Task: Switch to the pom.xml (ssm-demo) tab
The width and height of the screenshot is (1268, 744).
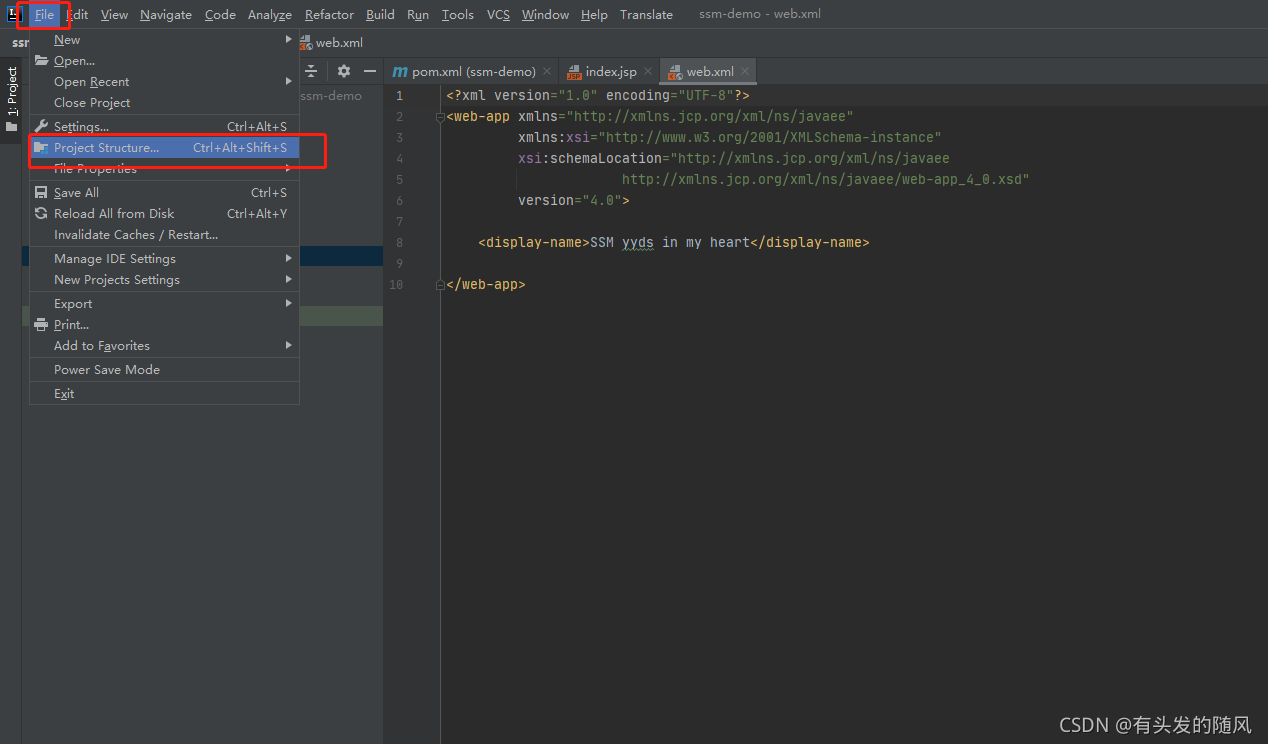Action: [470, 72]
